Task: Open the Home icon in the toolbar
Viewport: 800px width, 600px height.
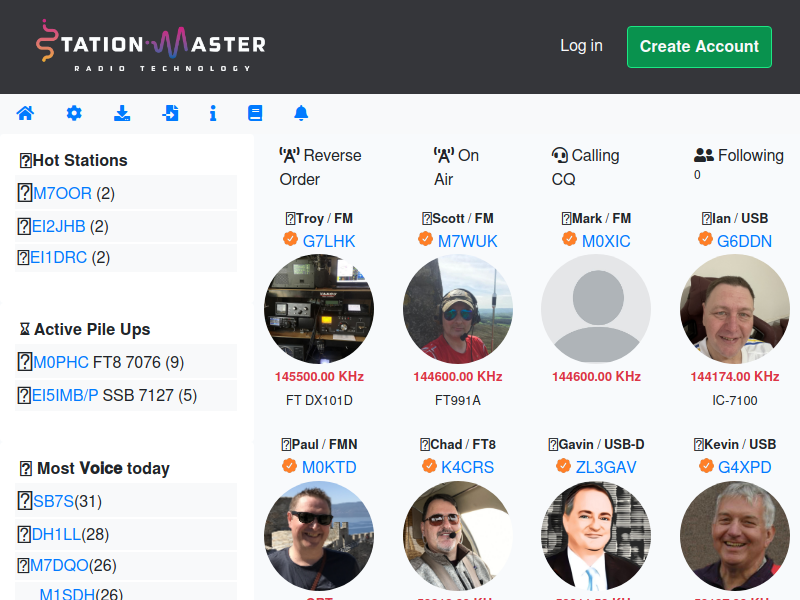Action: coord(25,113)
